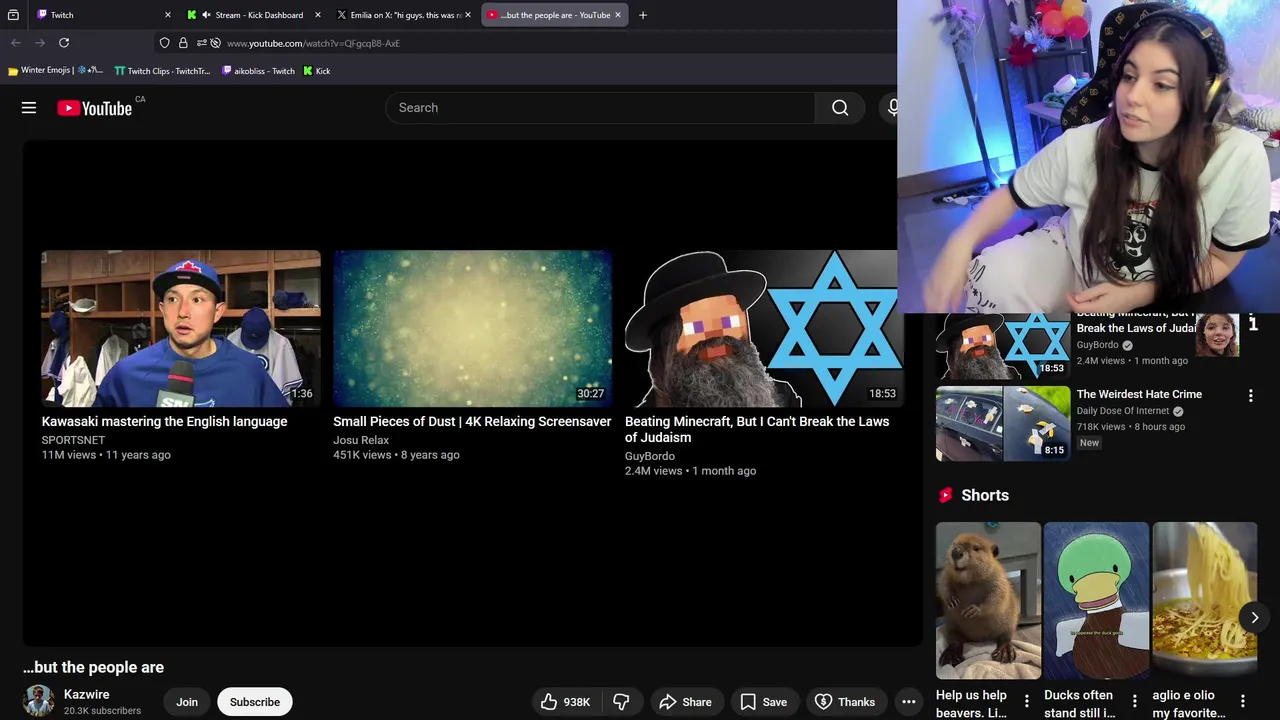Open Daily Dose Of Internet channel
The width and height of the screenshot is (1280, 720).
point(1123,411)
